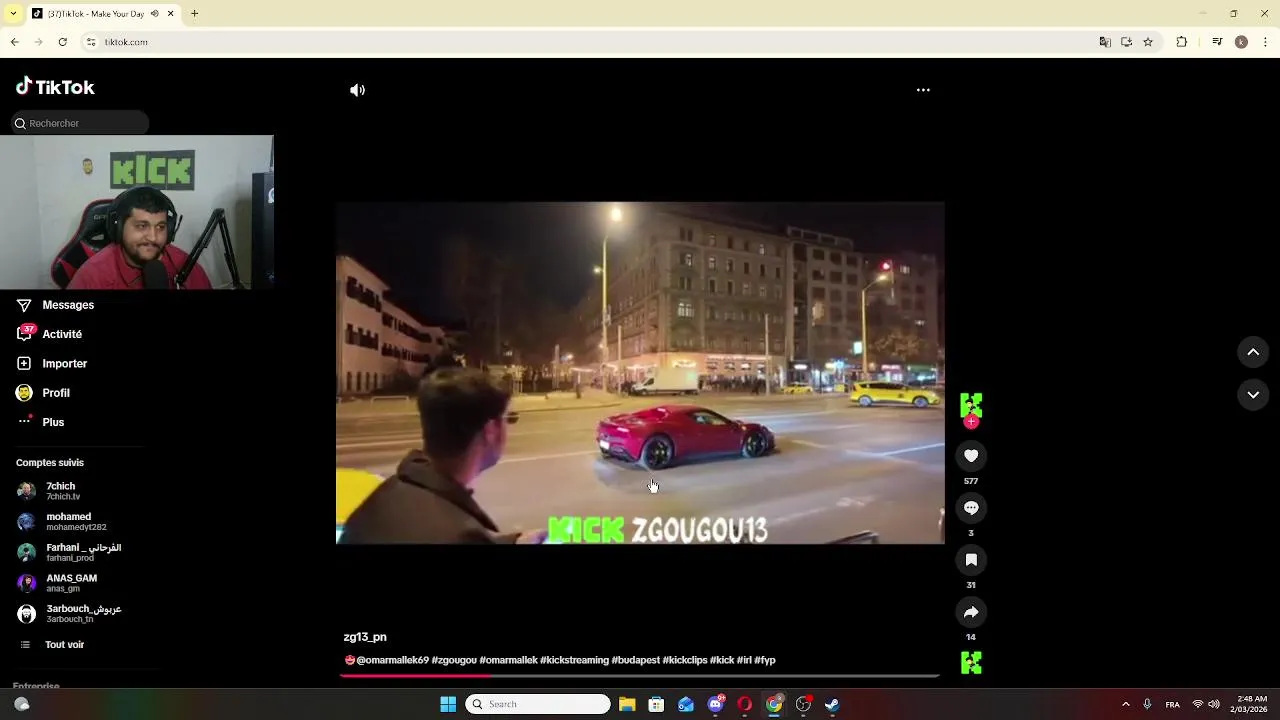This screenshot has height=720, width=1280.
Task: Open the #kickclips hashtag
Action: (684, 660)
